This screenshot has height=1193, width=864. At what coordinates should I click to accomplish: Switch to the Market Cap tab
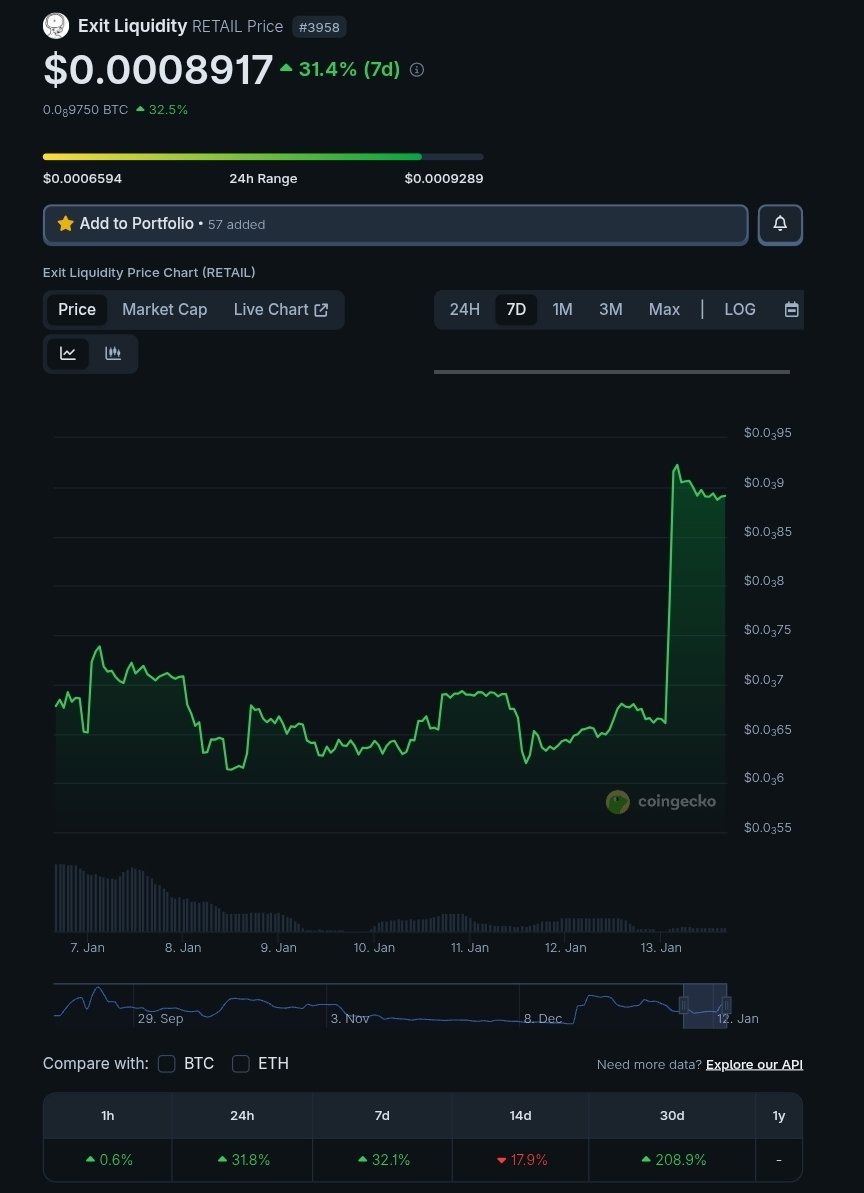coord(164,309)
